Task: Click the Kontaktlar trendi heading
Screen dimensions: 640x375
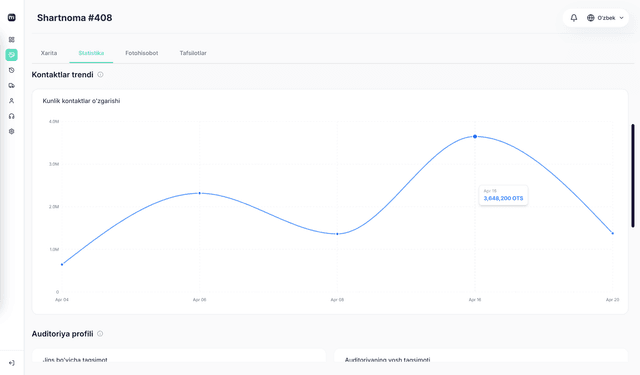Action: point(62,75)
